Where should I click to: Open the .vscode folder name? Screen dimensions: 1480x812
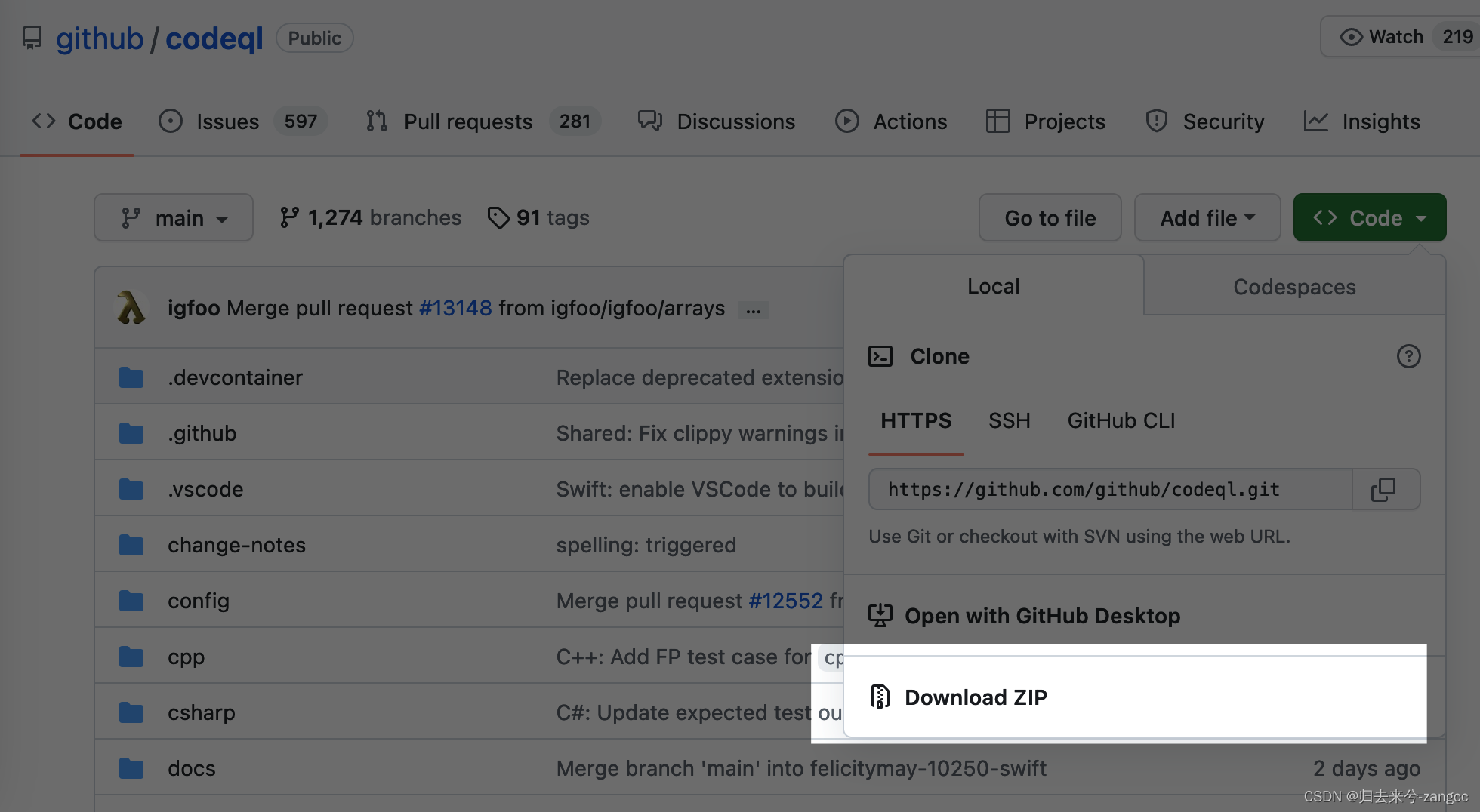[205, 489]
